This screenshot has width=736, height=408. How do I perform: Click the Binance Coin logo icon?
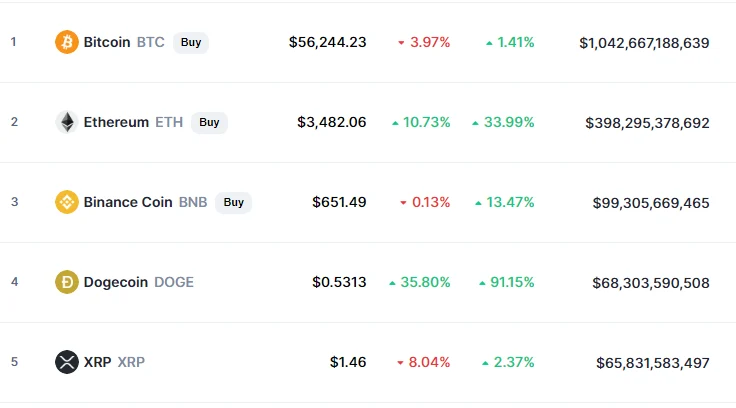[67, 202]
